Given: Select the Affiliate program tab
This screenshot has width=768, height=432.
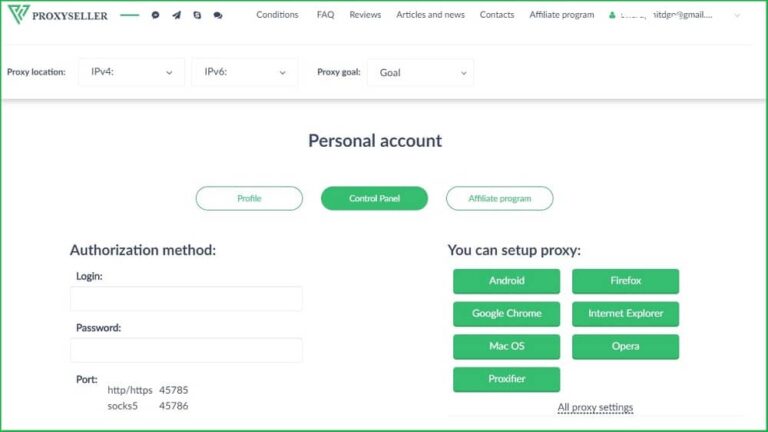Looking at the screenshot, I should [x=499, y=198].
